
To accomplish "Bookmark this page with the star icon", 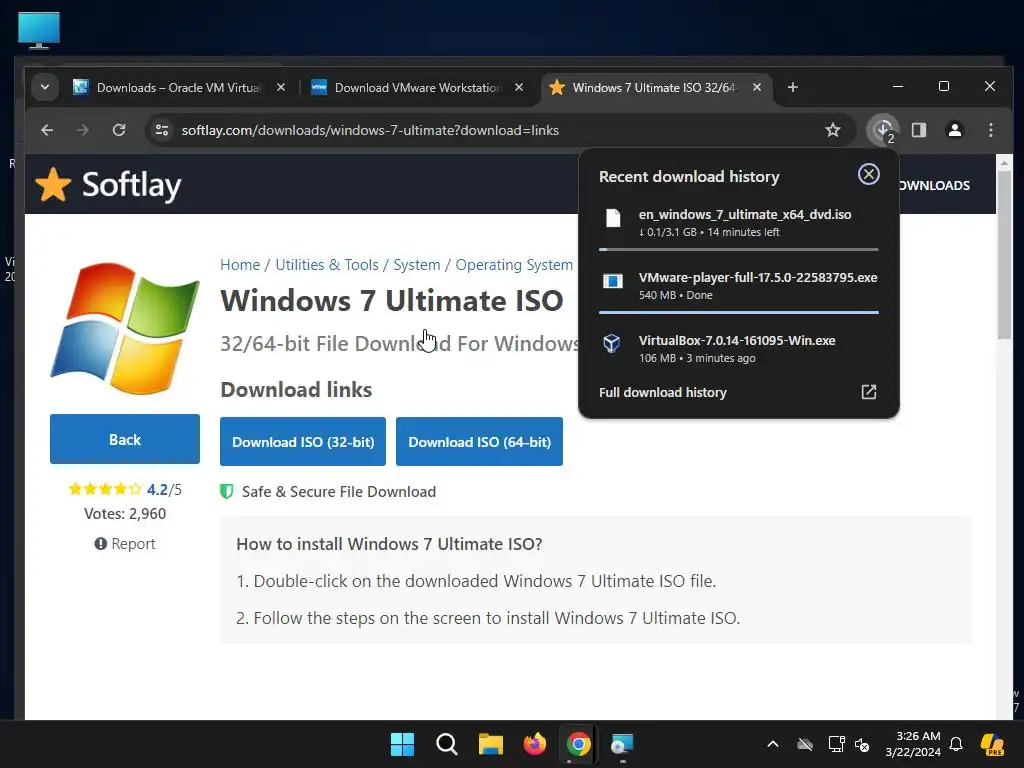I will coord(833,130).
